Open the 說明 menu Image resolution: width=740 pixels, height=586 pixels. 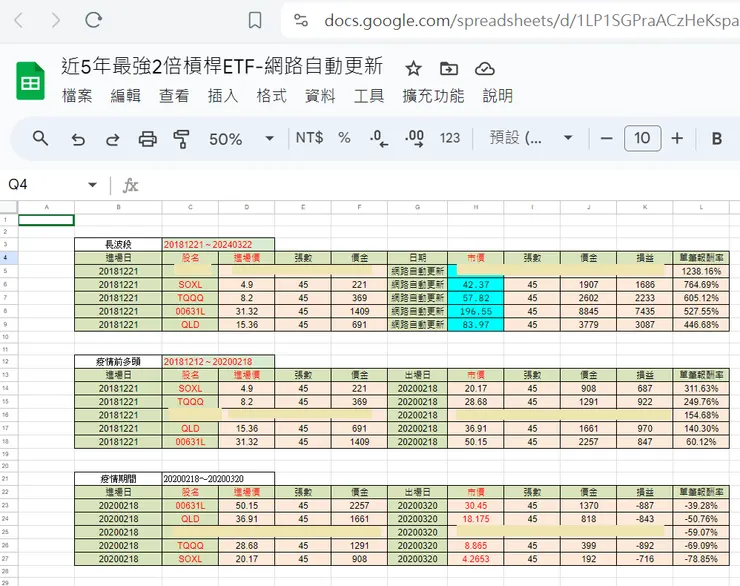tap(497, 96)
